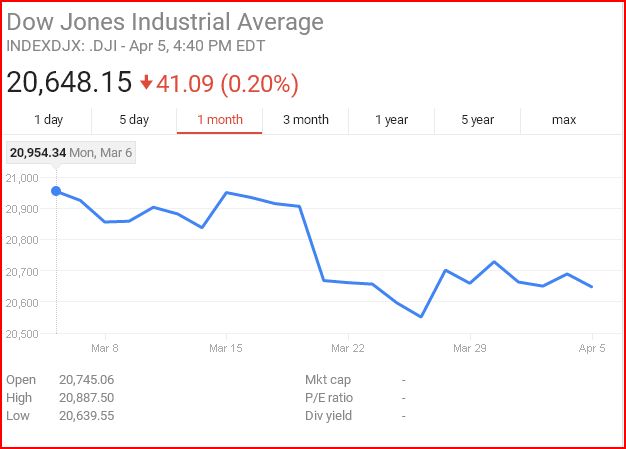Select the 1 day range tab
This screenshot has height=449, width=626.
[x=48, y=120]
